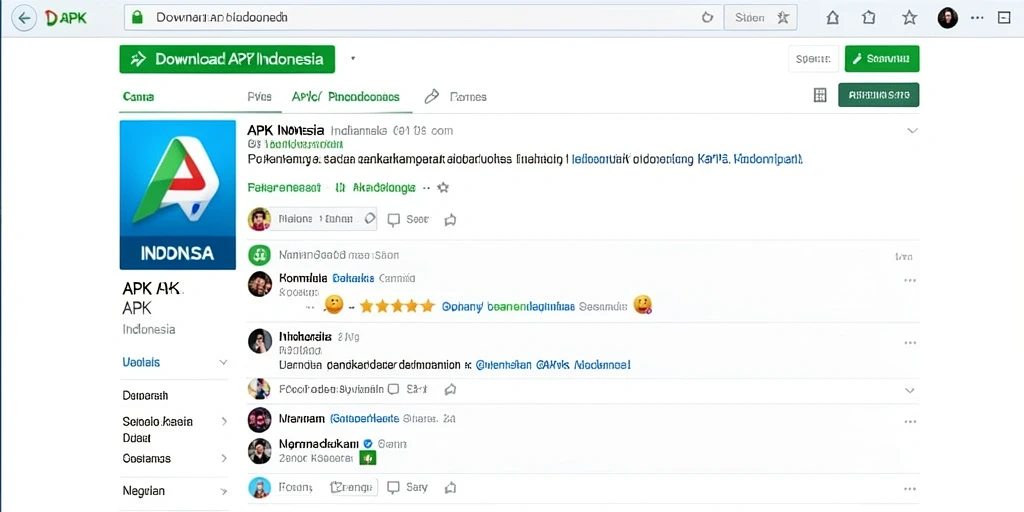This screenshot has height=512, width=1024.
Task: Open more options for Ihhoheralia comment
Action: (910, 343)
